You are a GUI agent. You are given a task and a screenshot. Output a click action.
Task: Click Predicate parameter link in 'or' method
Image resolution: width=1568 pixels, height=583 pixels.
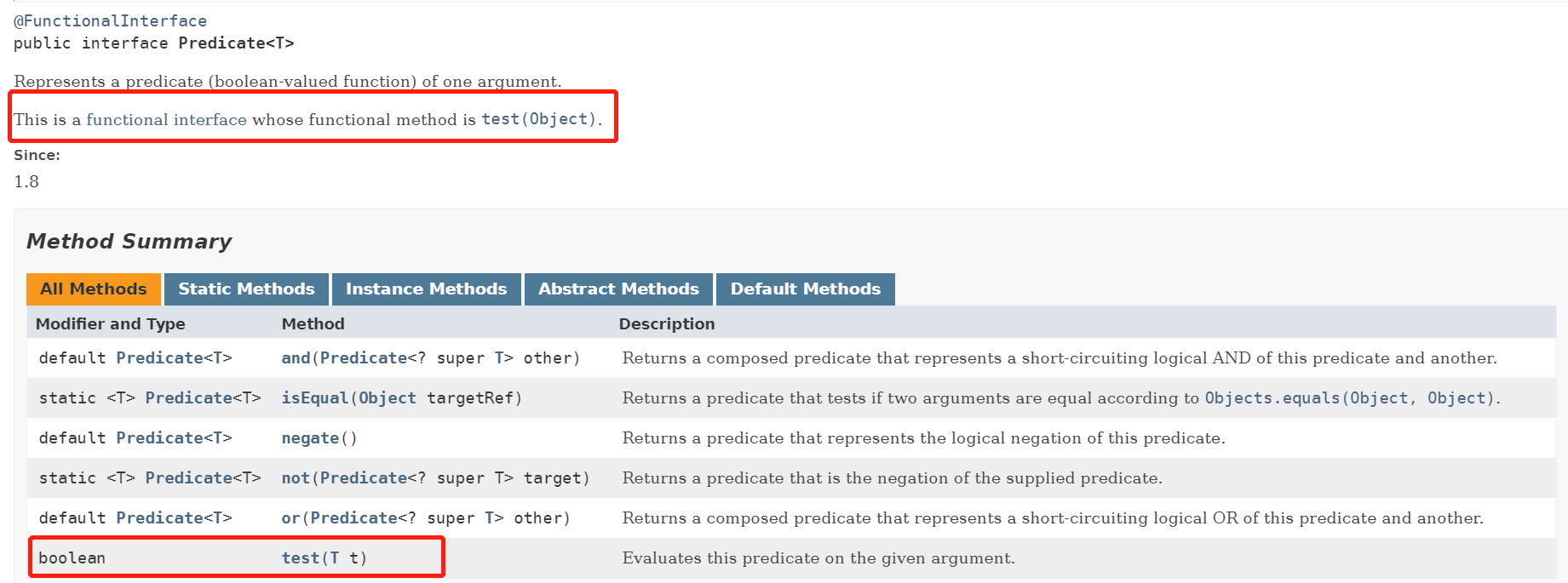[x=353, y=518]
